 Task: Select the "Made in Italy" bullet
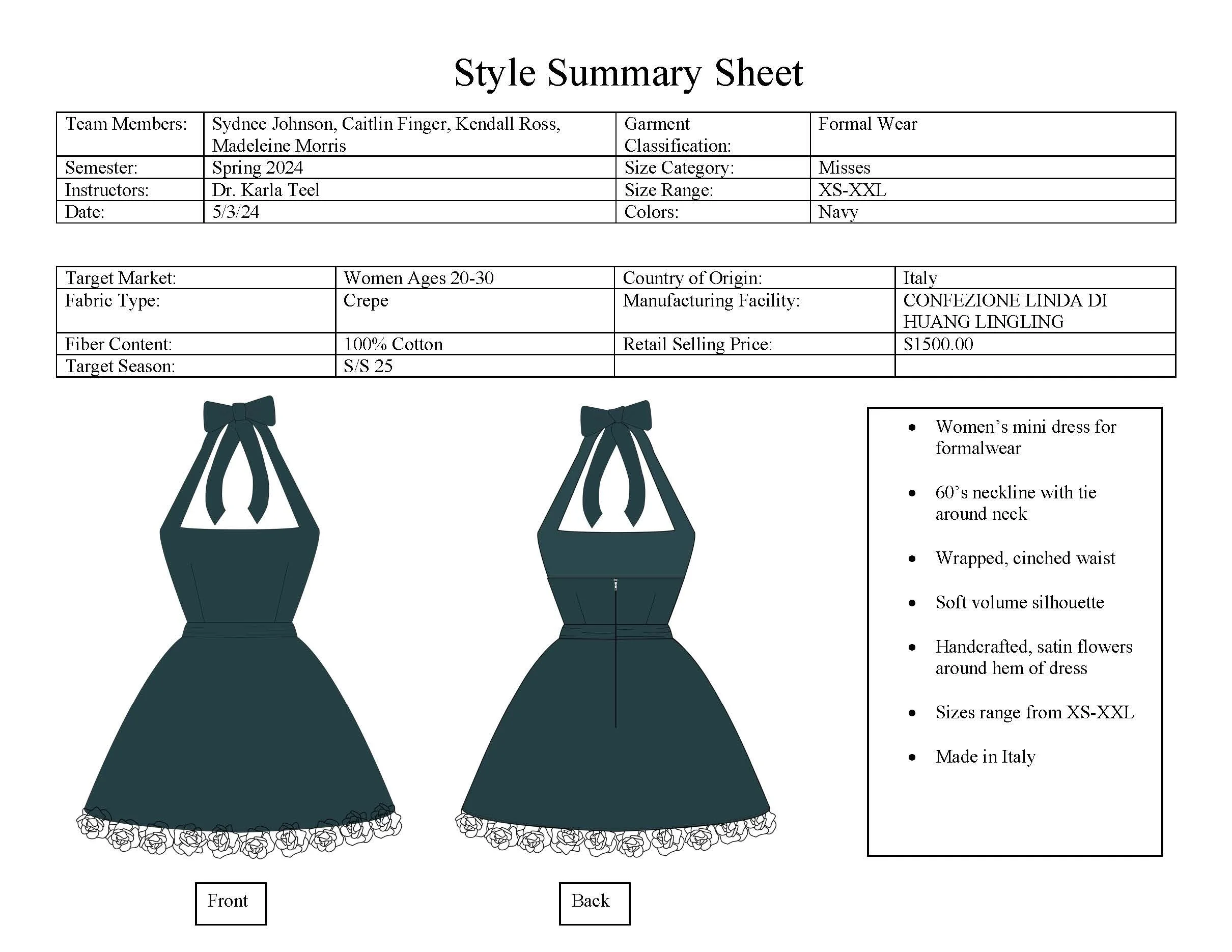(x=985, y=757)
